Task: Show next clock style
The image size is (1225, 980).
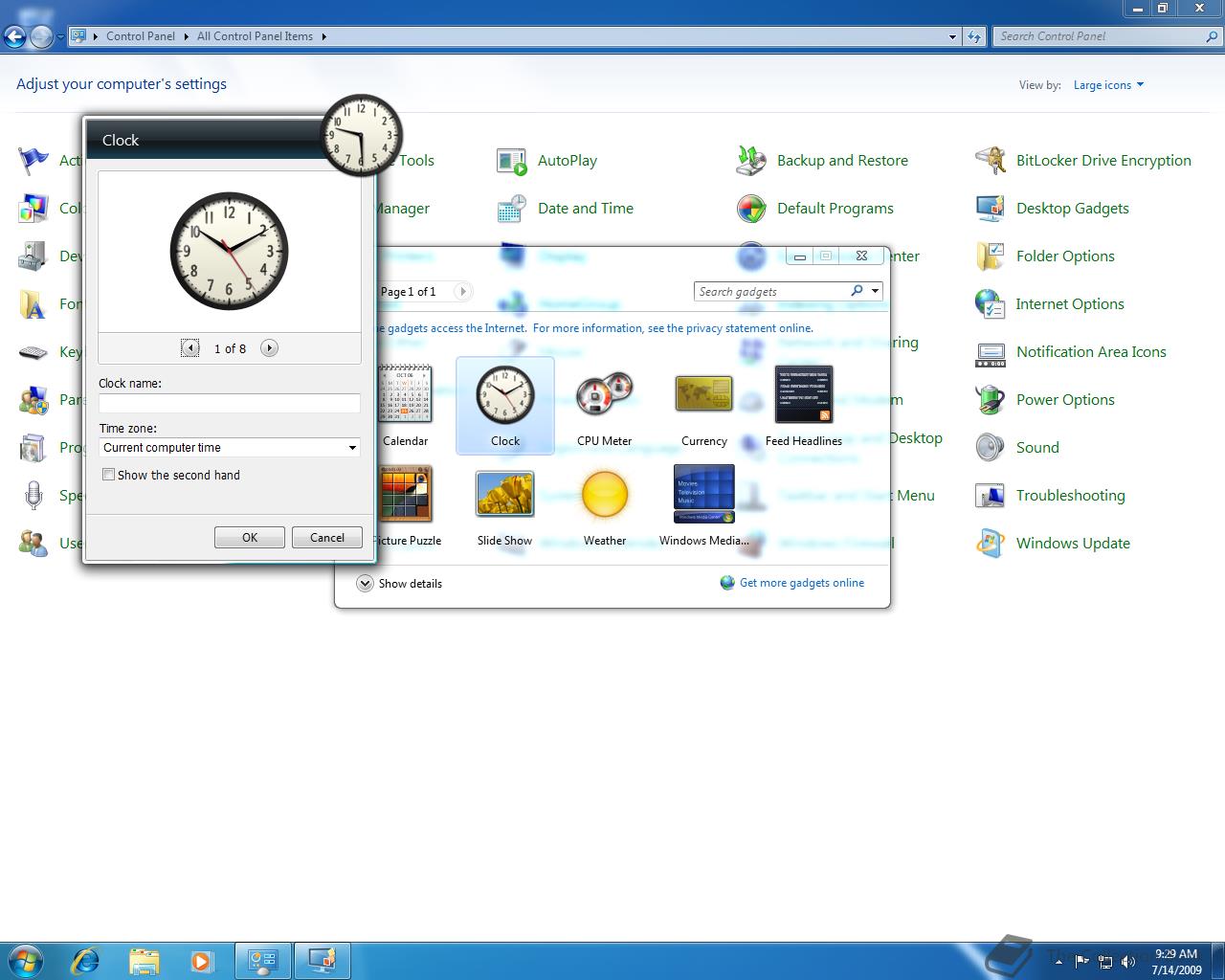Action: [x=269, y=348]
